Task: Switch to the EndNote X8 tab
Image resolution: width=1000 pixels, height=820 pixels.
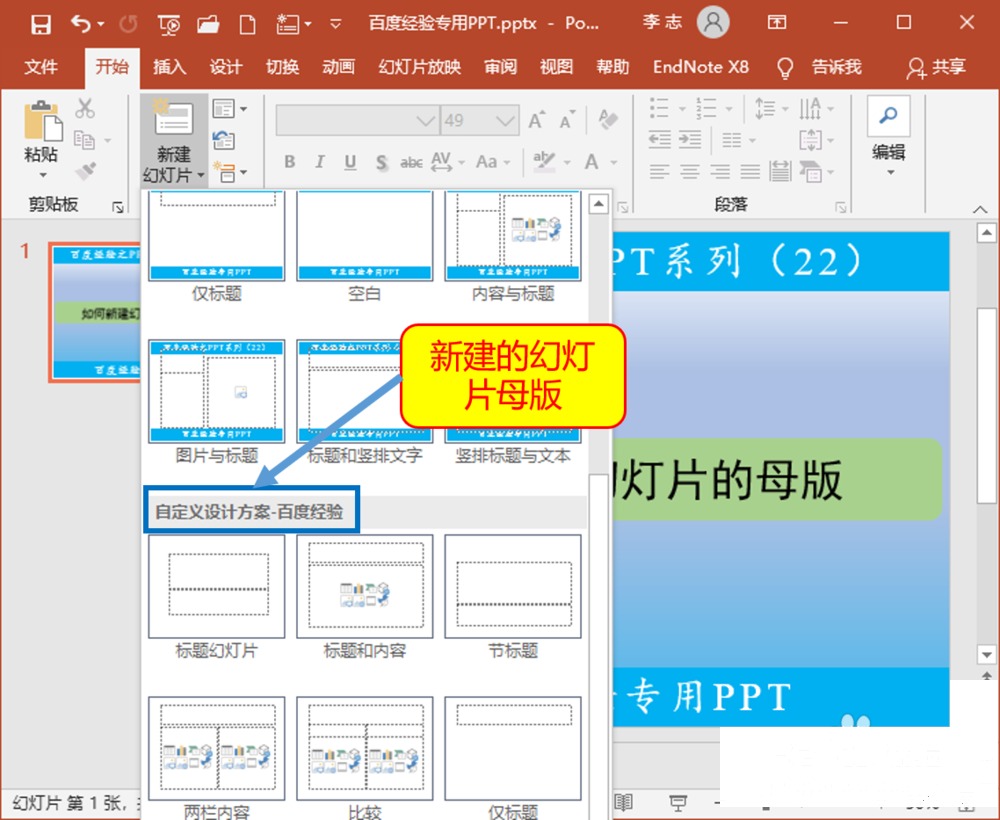Action: [x=700, y=67]
